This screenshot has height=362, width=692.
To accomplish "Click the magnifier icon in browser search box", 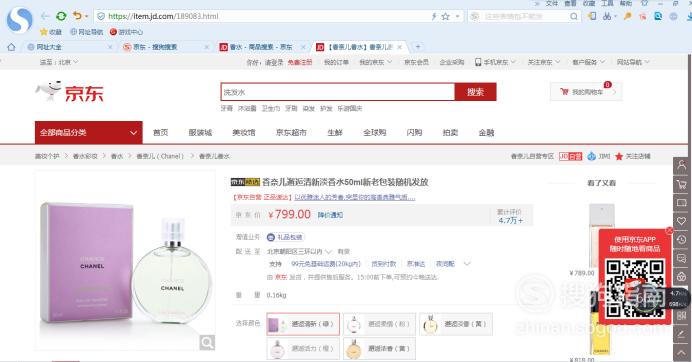I will [x=574, y=16].
